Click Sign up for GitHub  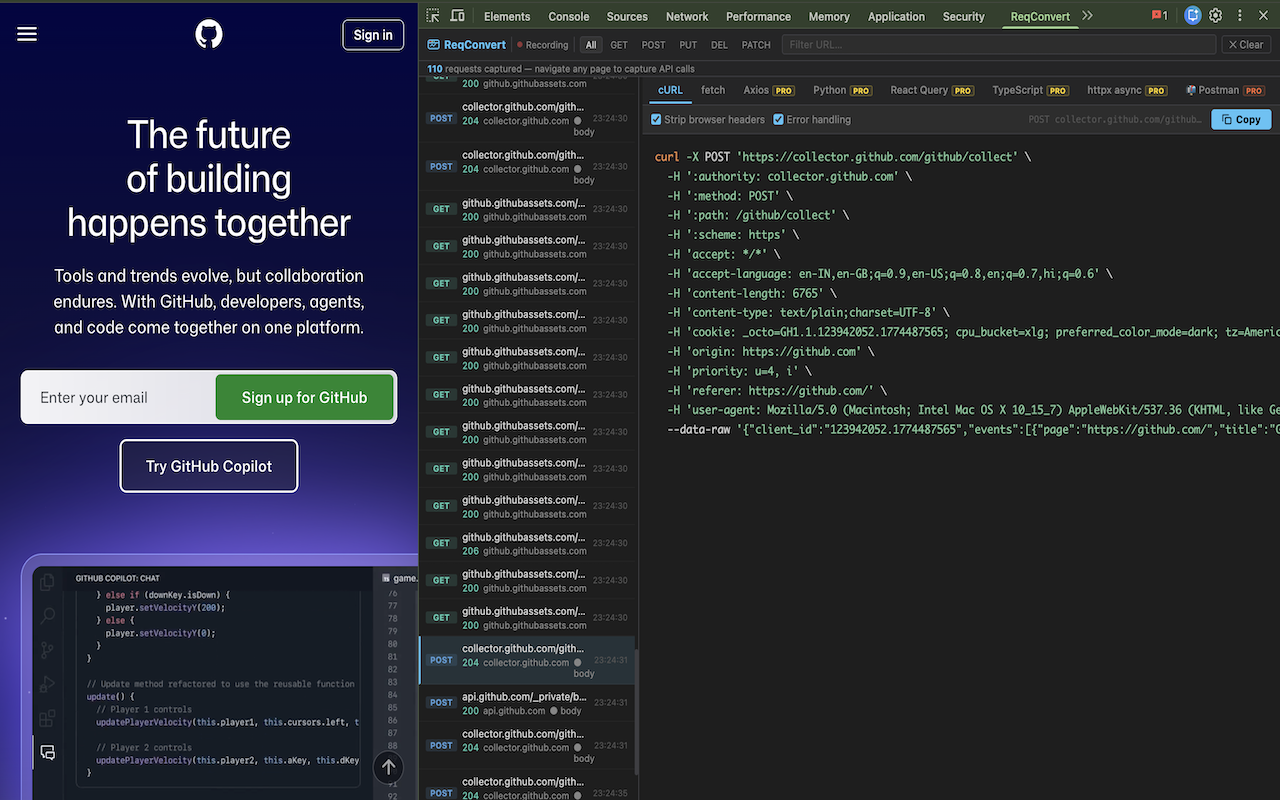(304, 397)
